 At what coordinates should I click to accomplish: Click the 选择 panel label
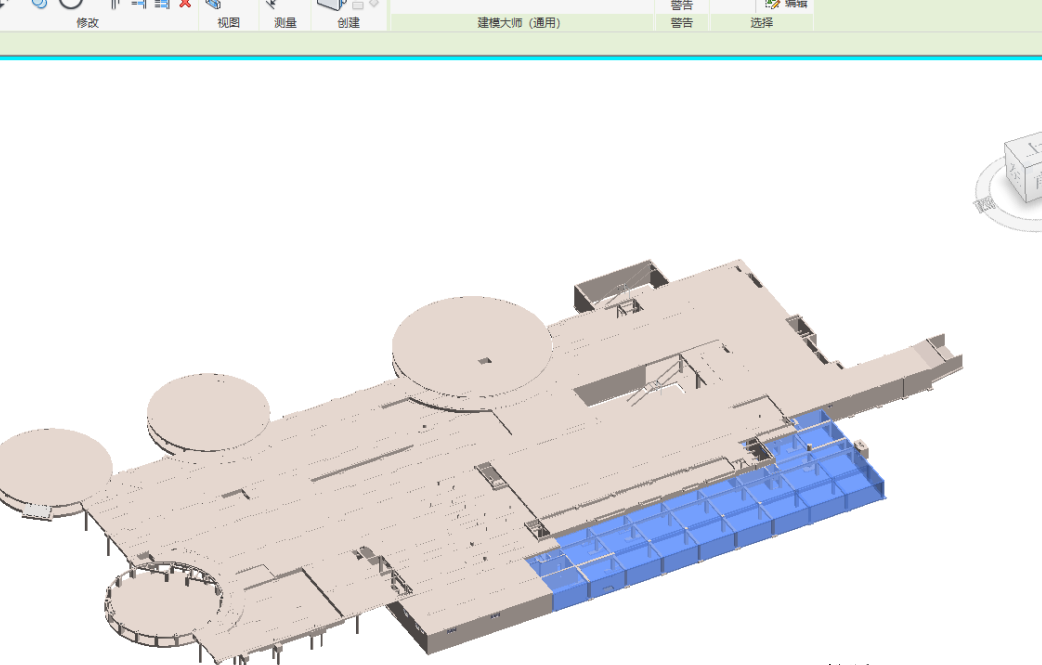coord(762,23)
